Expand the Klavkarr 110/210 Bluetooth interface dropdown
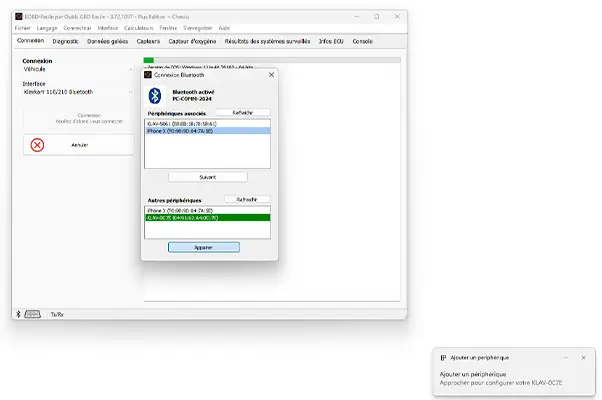The width and height of the screenshot is (602, 400). [78, 92]
